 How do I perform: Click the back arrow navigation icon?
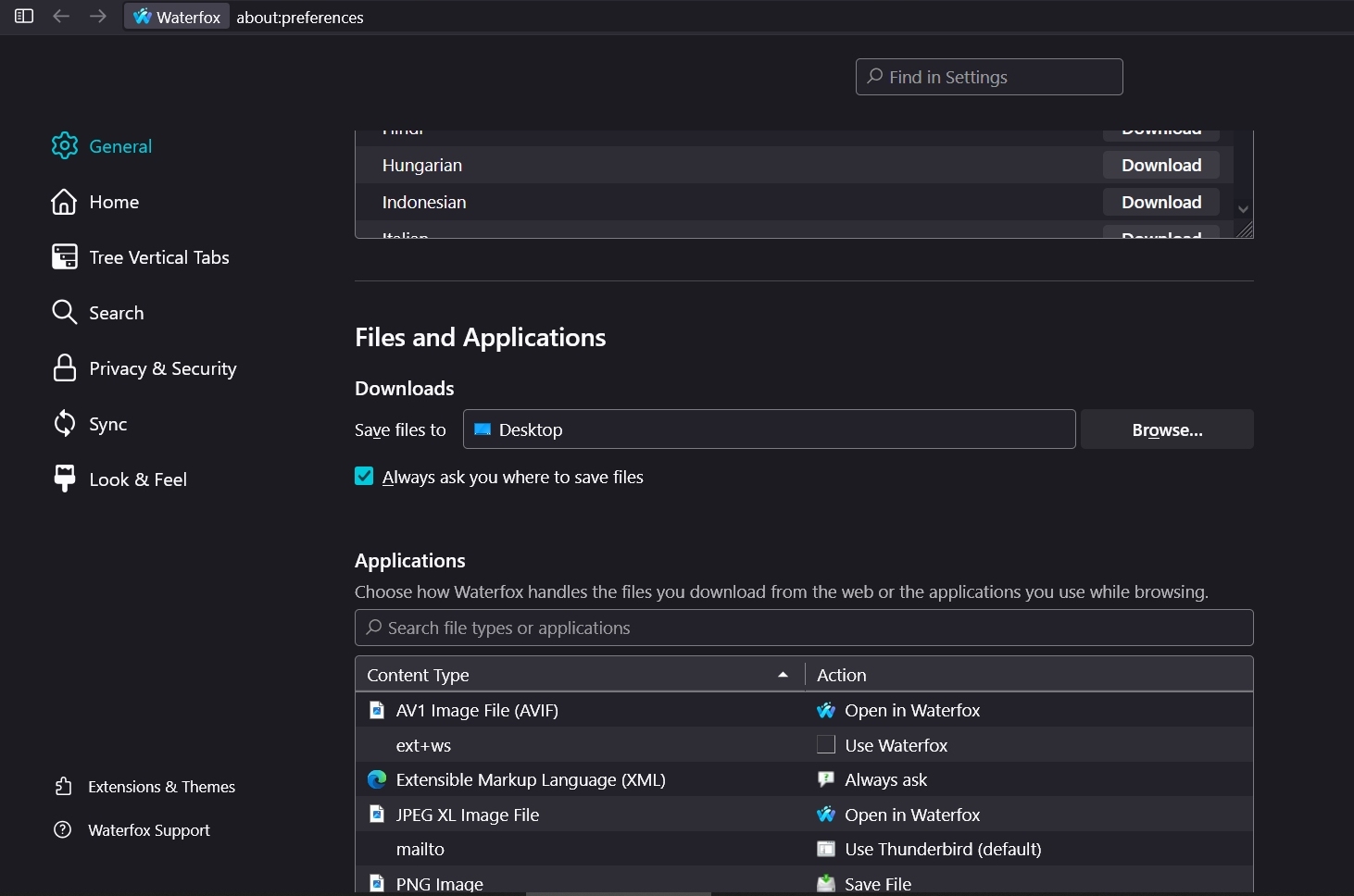(x=61, y=17)
